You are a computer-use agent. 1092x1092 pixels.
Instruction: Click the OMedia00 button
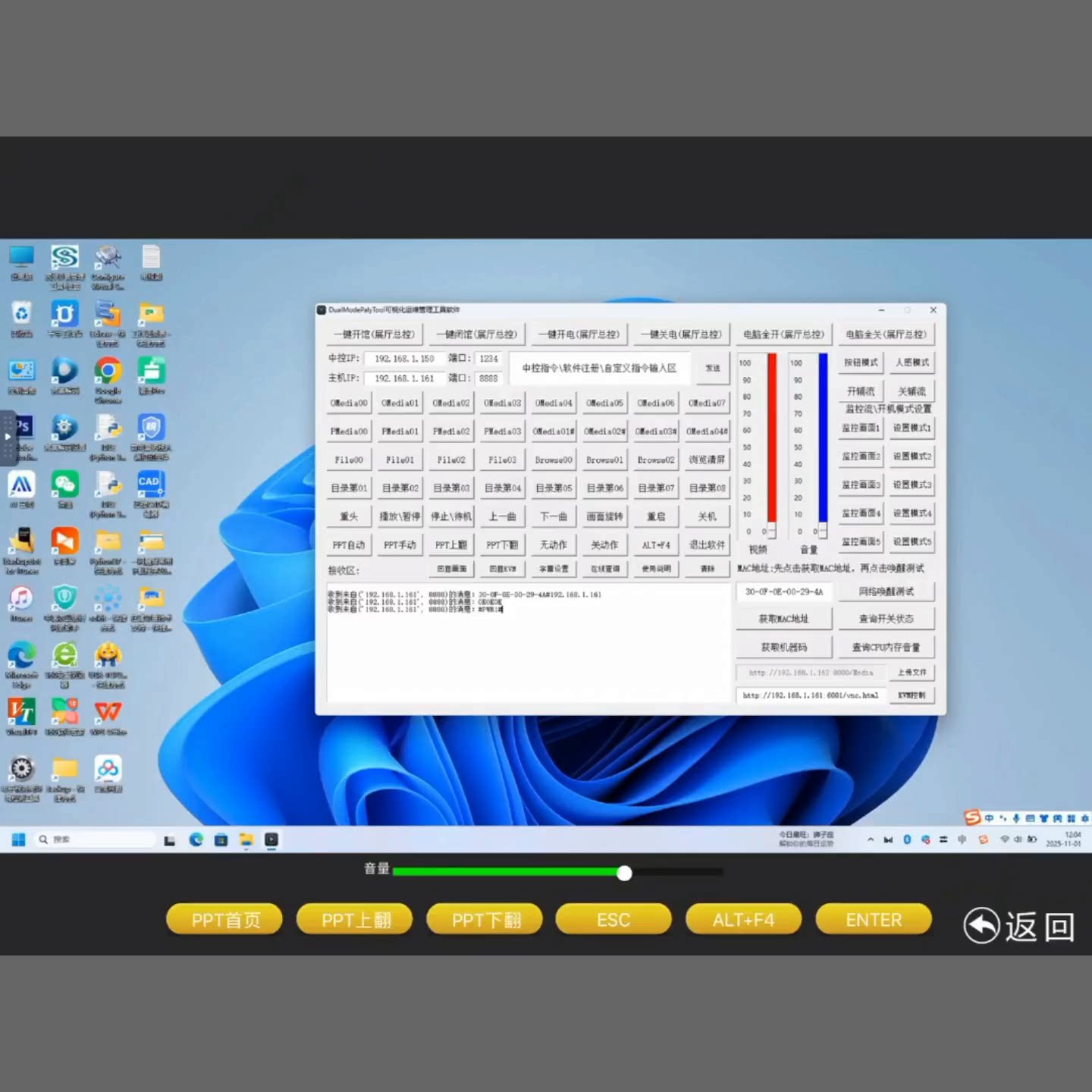pyautogui.click(x=349, y=403)
